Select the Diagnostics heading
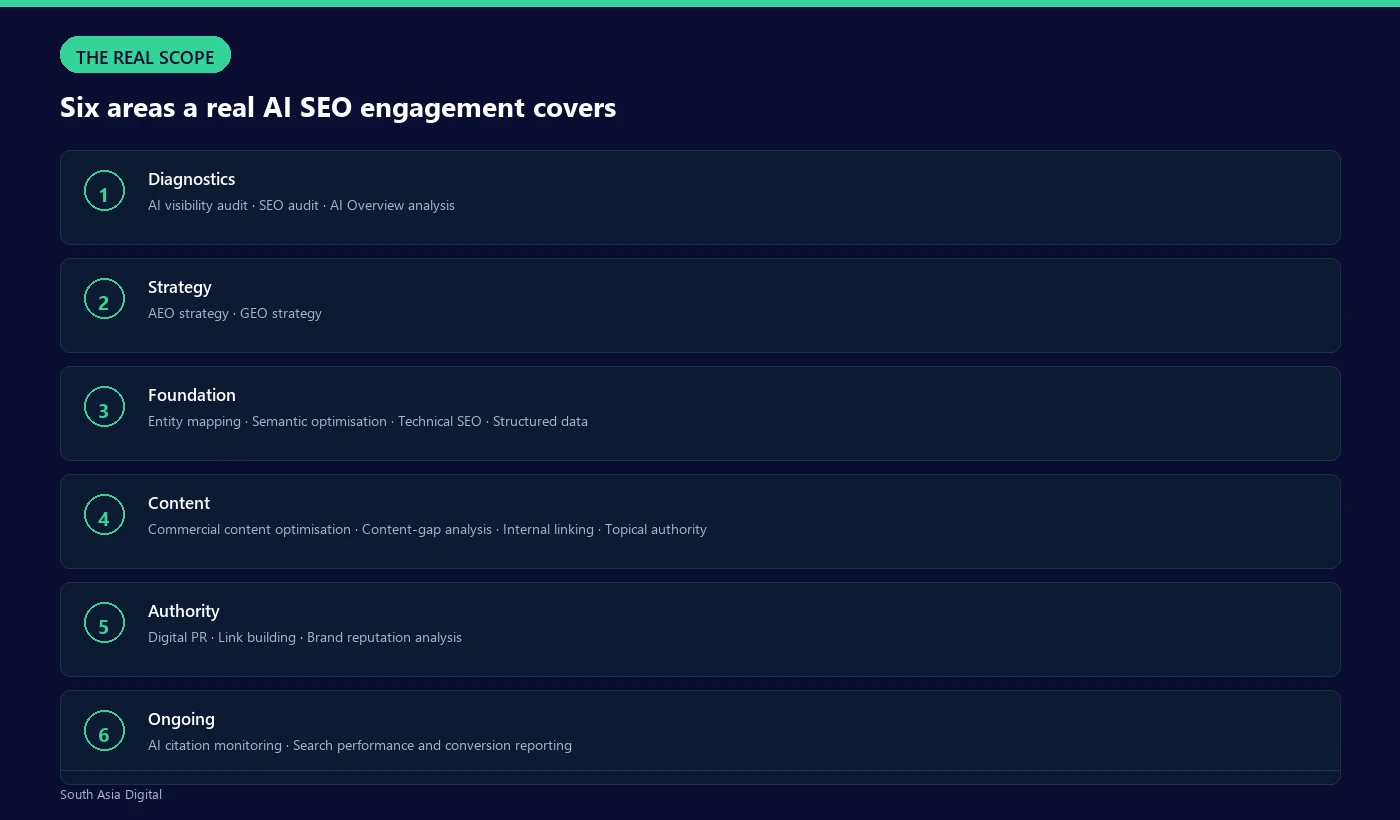 [x=191, y=179]
